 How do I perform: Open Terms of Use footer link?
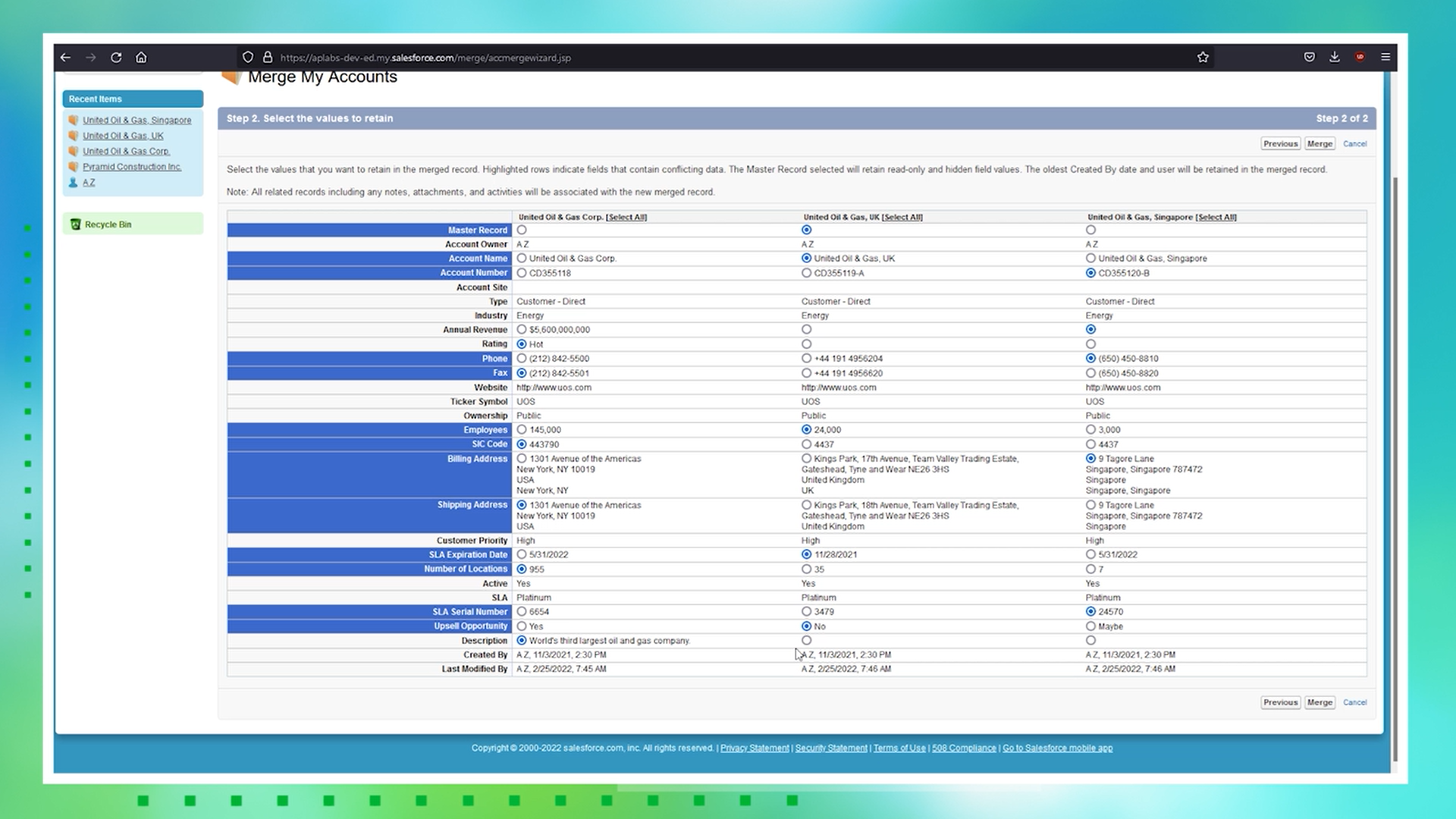[x=899, y=748]
